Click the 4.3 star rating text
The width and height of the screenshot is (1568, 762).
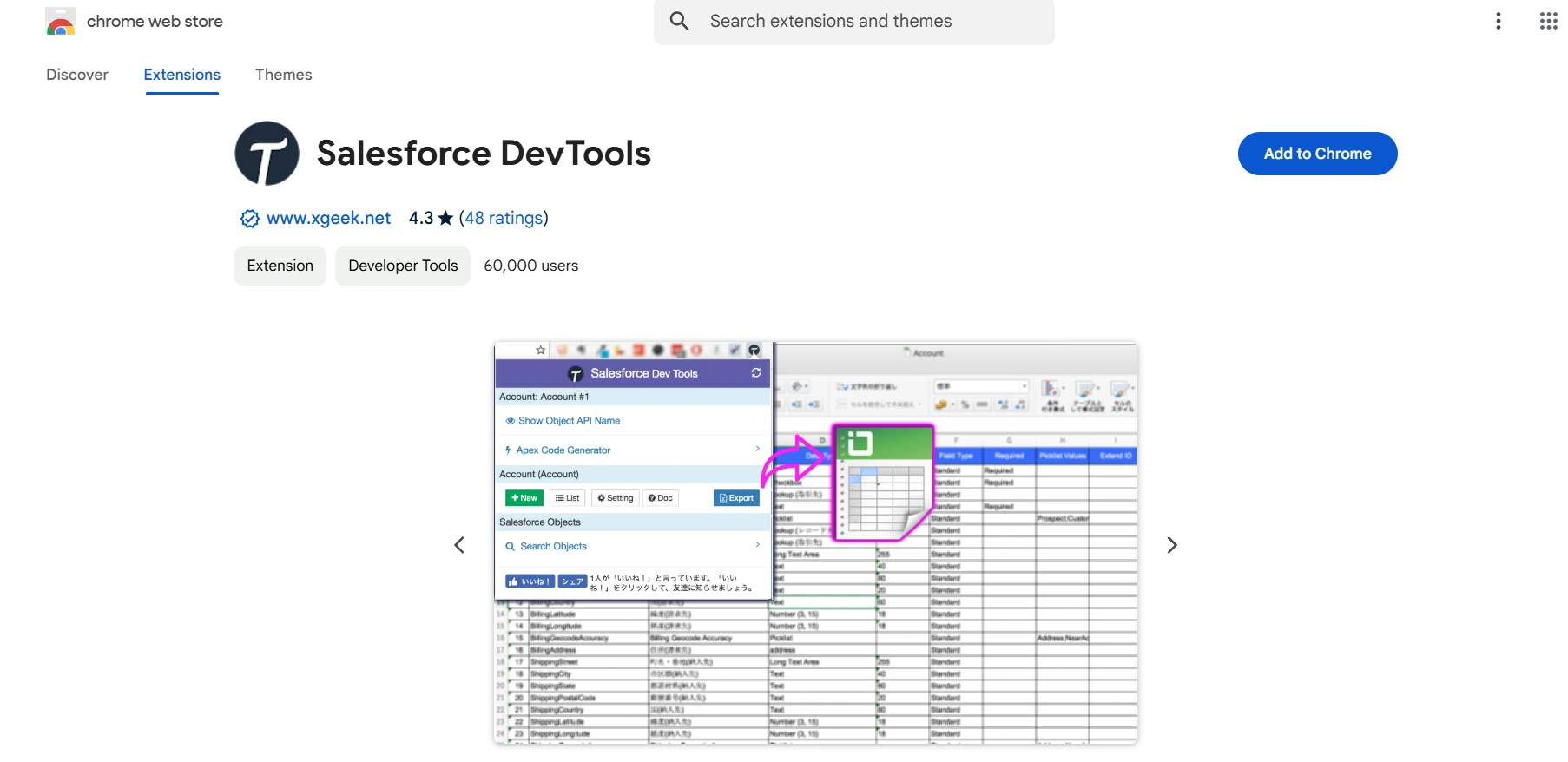pos(431,218)
